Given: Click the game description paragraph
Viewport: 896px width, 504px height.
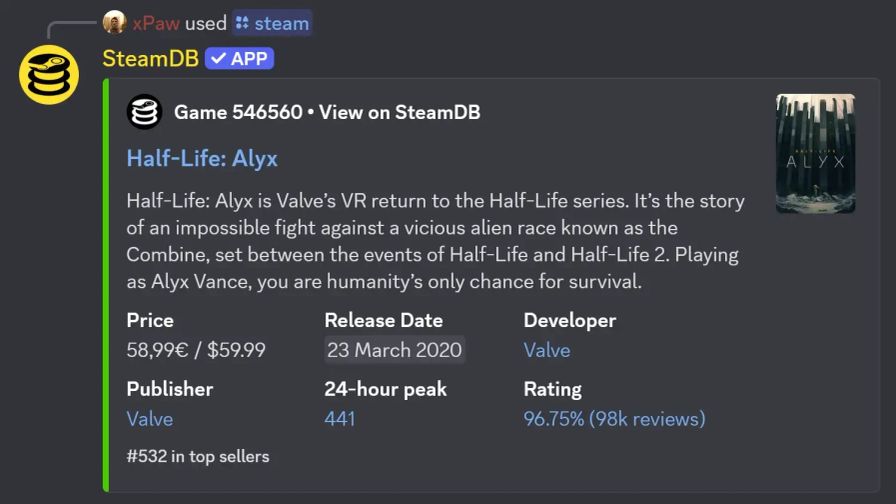Looking at the screenshot, I should click(435, 241).
